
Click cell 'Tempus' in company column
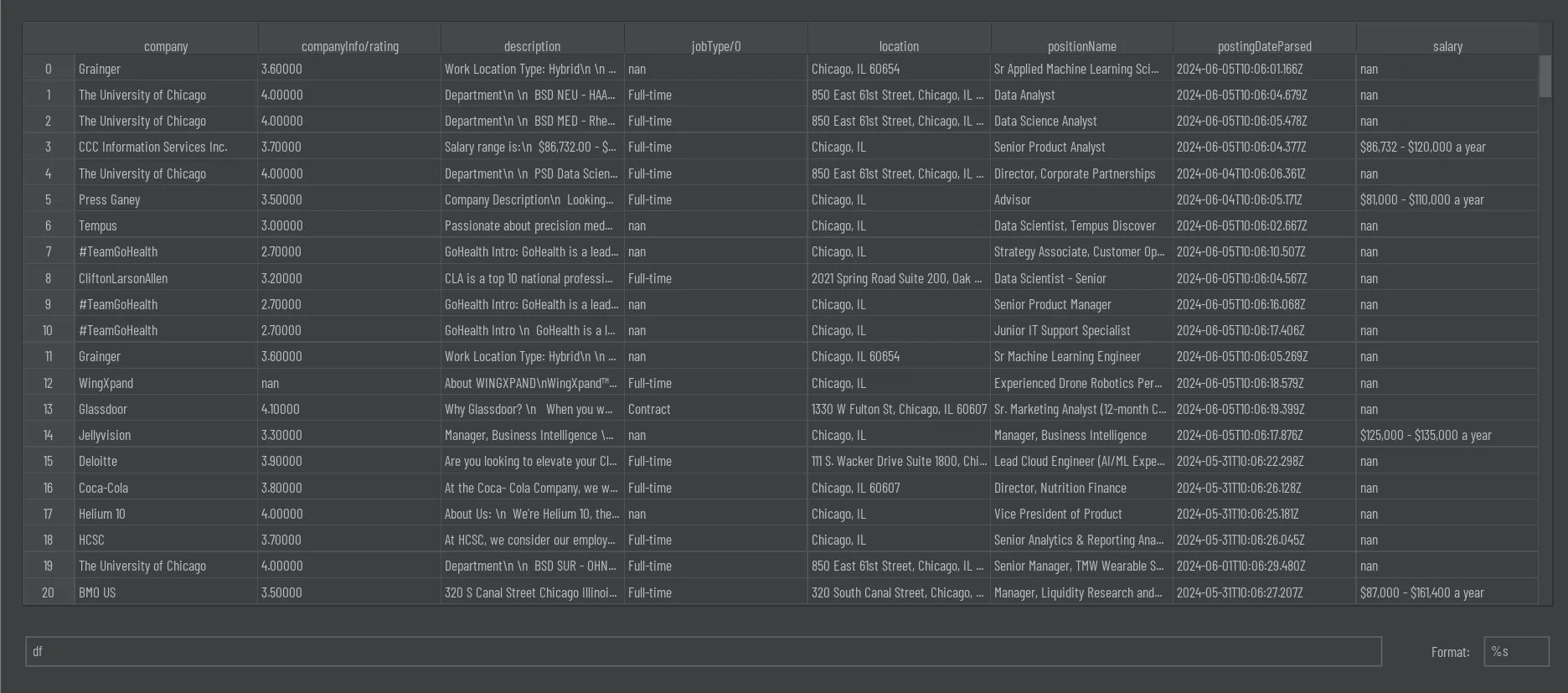coord(166,225)
